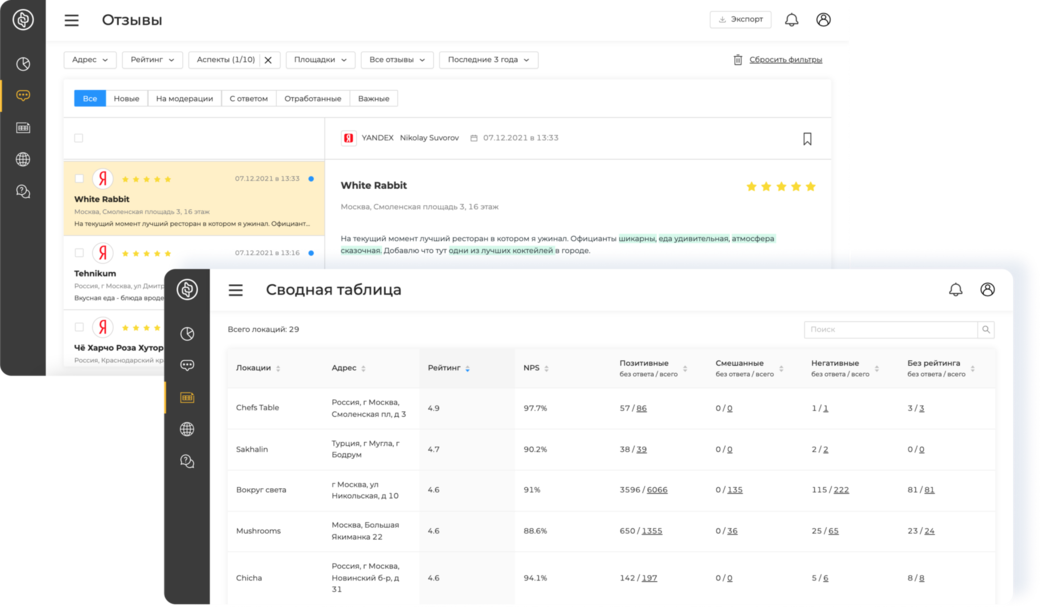Open hamburger menu in Сводная таблица window

tap(235, 290)
